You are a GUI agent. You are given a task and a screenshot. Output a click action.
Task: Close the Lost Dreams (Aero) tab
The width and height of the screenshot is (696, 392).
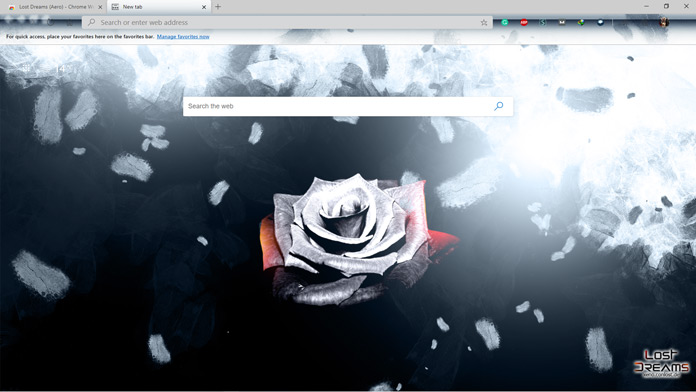click(100, 7)
